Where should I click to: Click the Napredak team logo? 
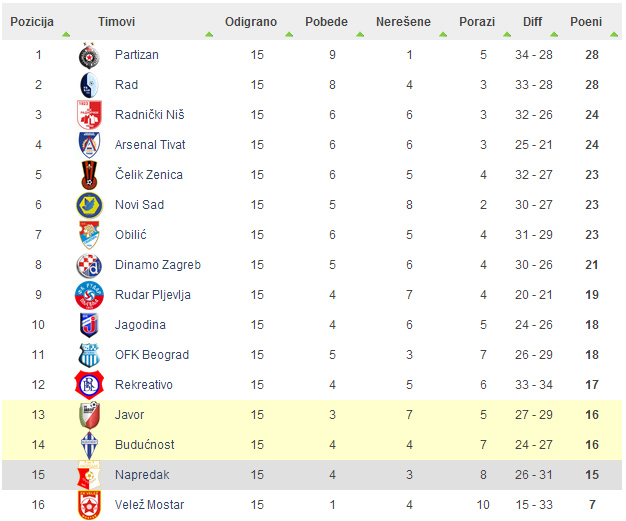pos(89,475)
